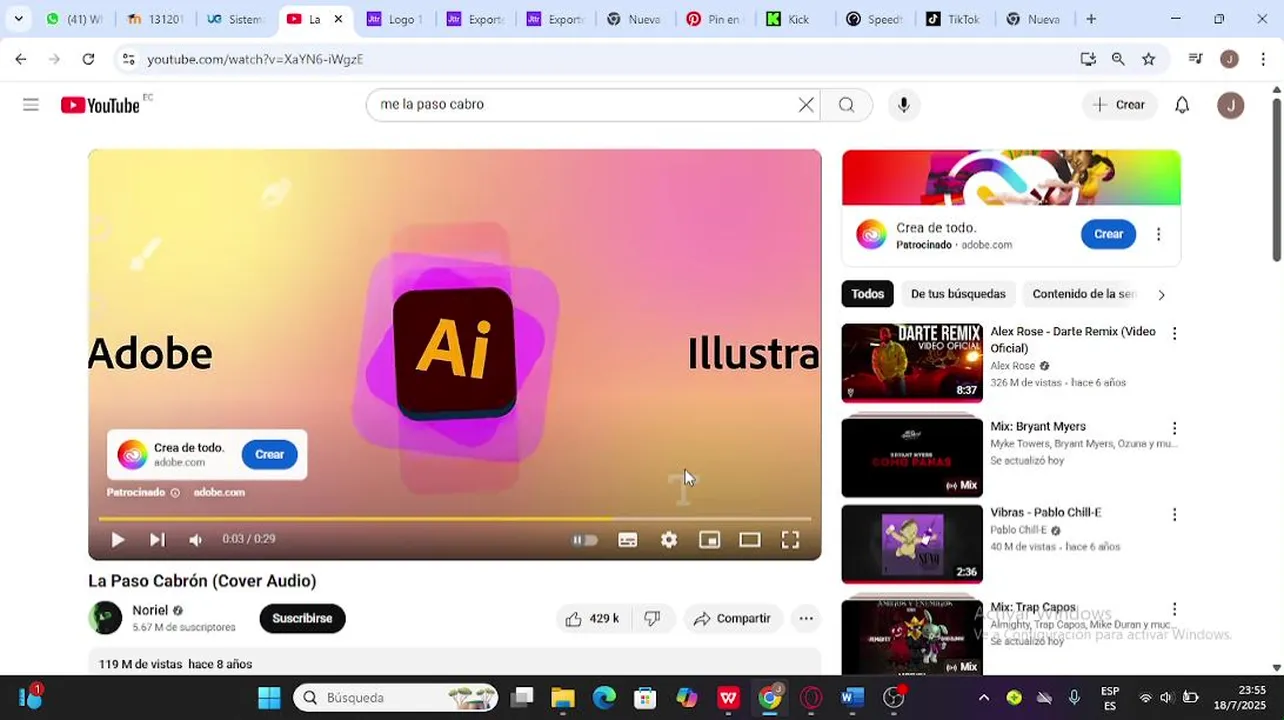Viewport: 1284px width, 720px height.
Task: Open Windows Start menu
Action: [x=269, y=697]
